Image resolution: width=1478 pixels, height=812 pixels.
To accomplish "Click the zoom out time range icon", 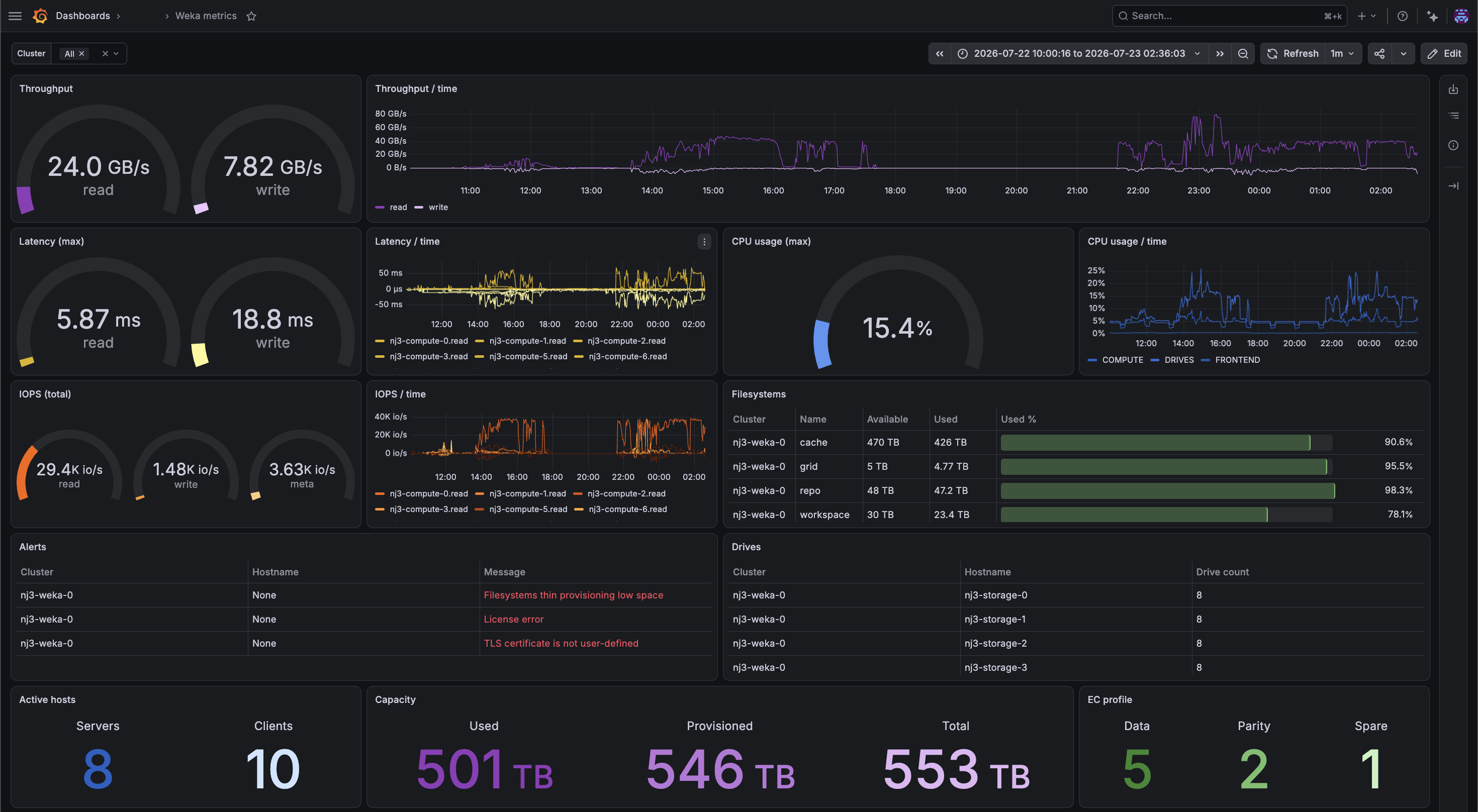I will coord(1243,53).
